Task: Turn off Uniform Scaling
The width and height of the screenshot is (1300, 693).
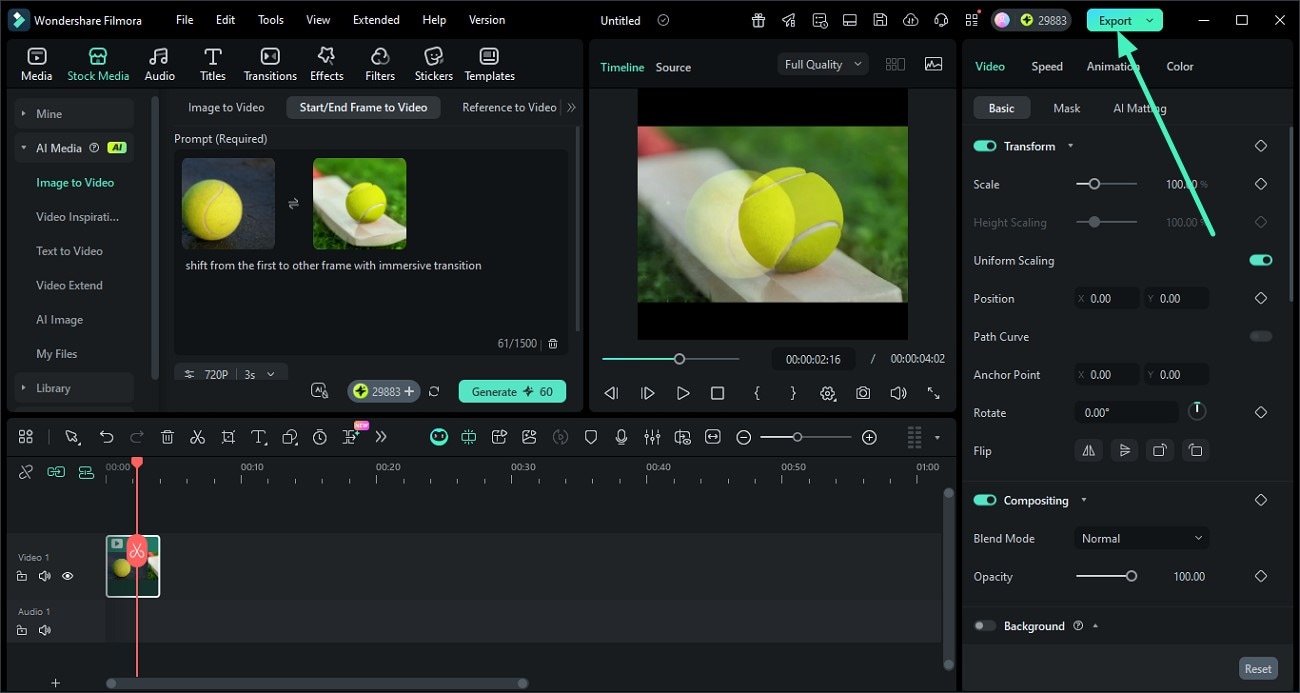Action: click(x=1260, y=260)
